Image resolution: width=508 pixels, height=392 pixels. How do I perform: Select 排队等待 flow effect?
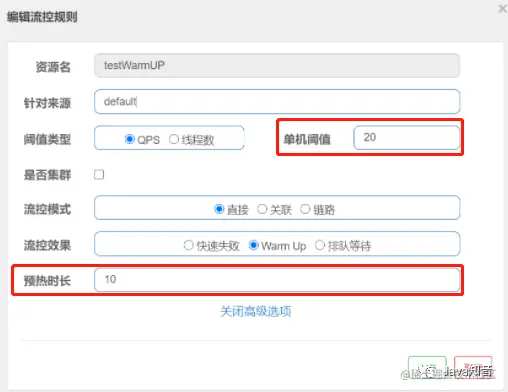320,245
